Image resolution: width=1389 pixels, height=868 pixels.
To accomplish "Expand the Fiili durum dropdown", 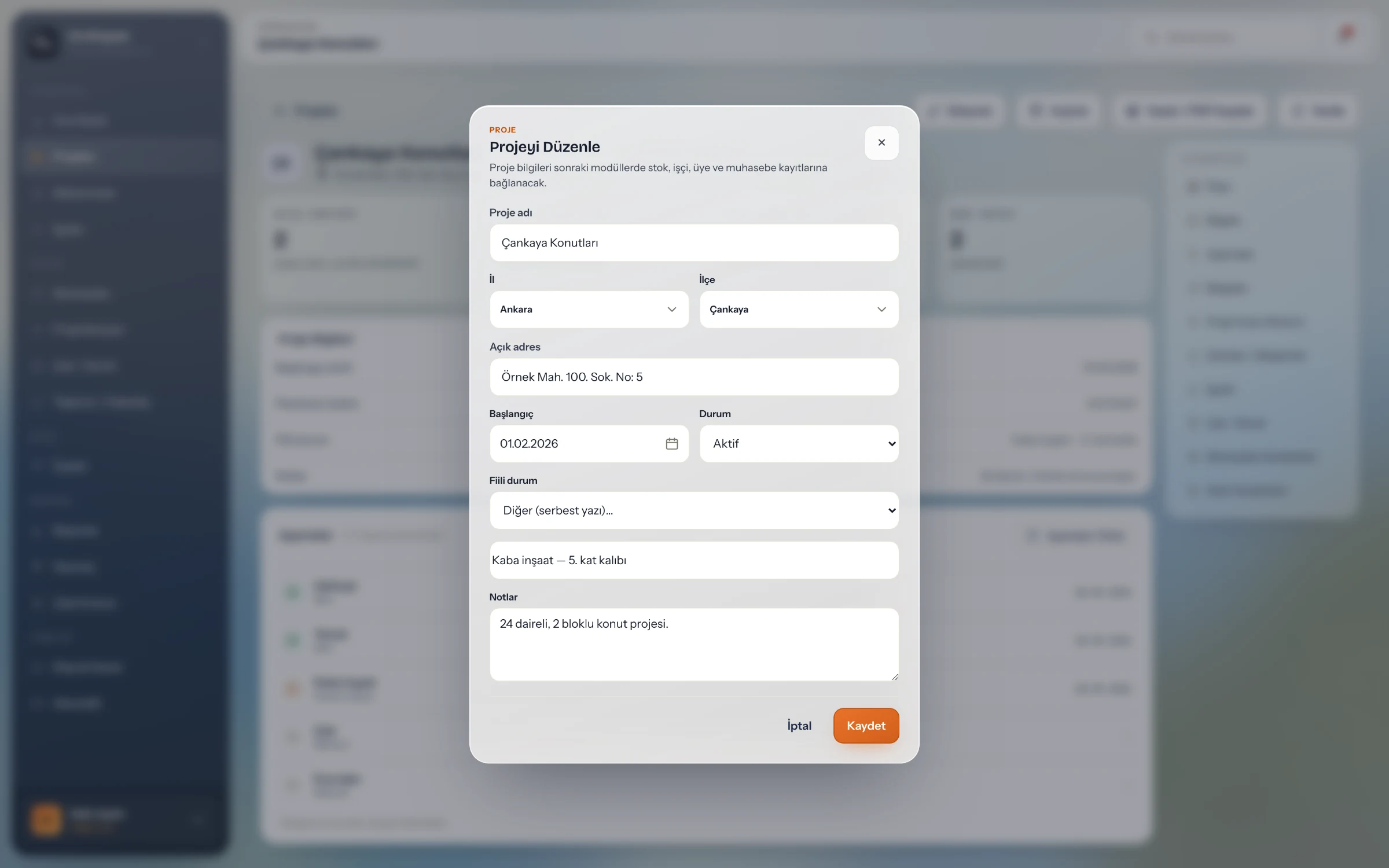I will (694, 510).
